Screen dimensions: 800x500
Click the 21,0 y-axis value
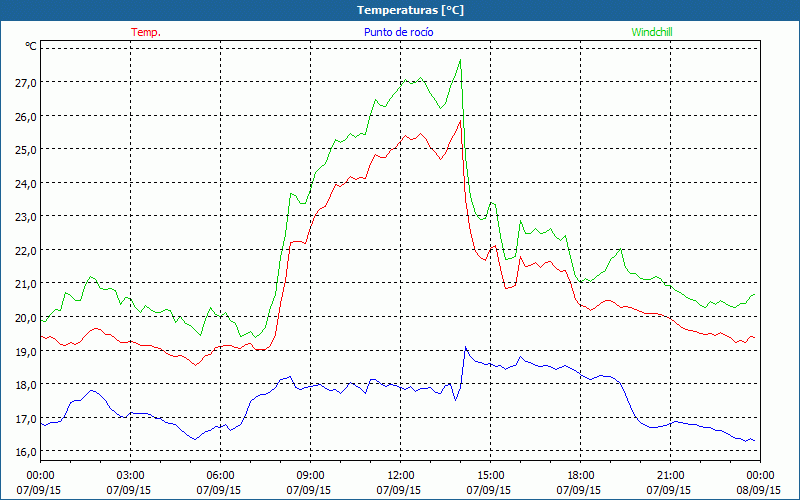click(x=26, y=284)
